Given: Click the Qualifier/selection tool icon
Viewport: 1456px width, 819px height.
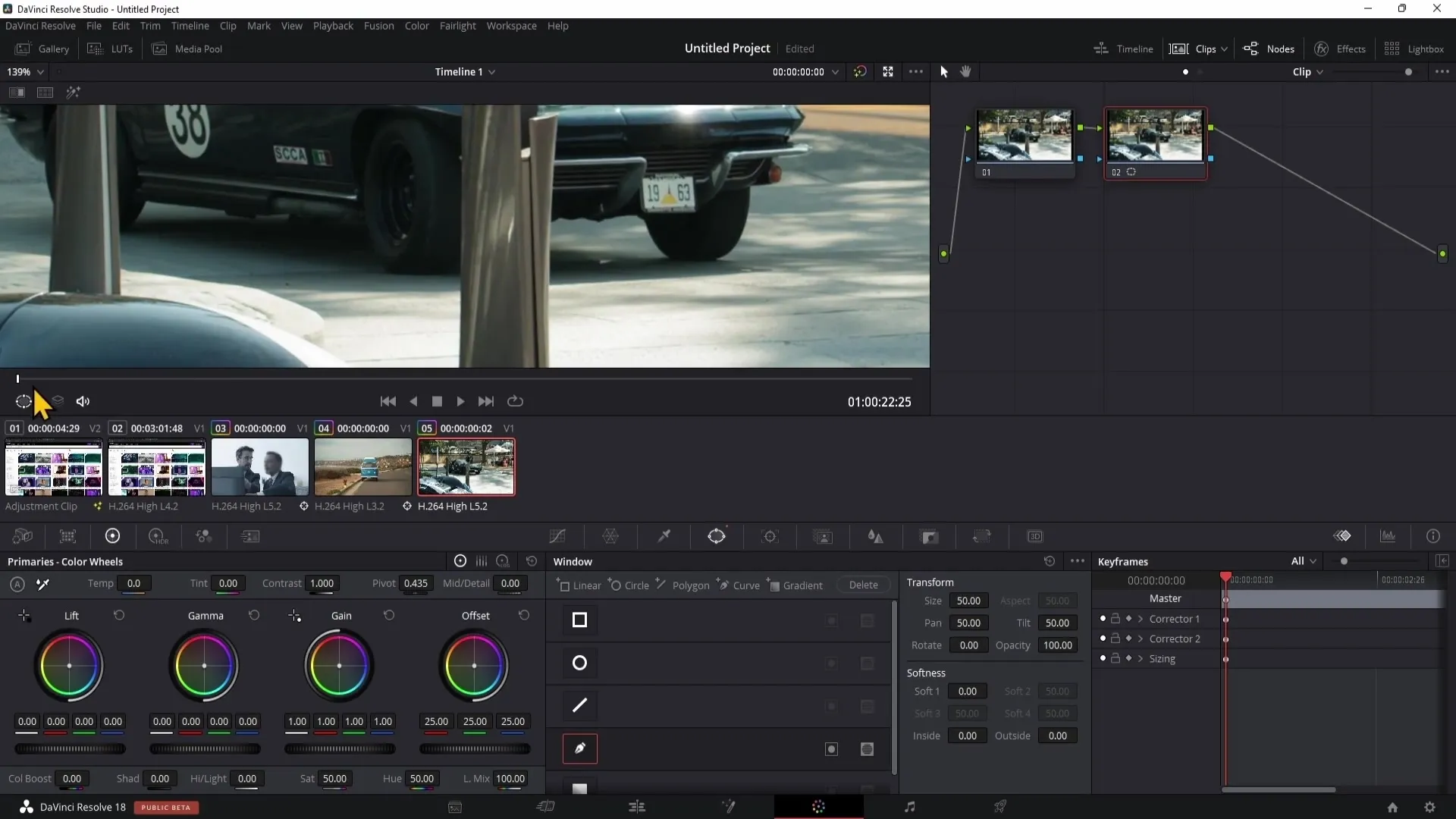Looking at the screenshot, I should [663, 536].
